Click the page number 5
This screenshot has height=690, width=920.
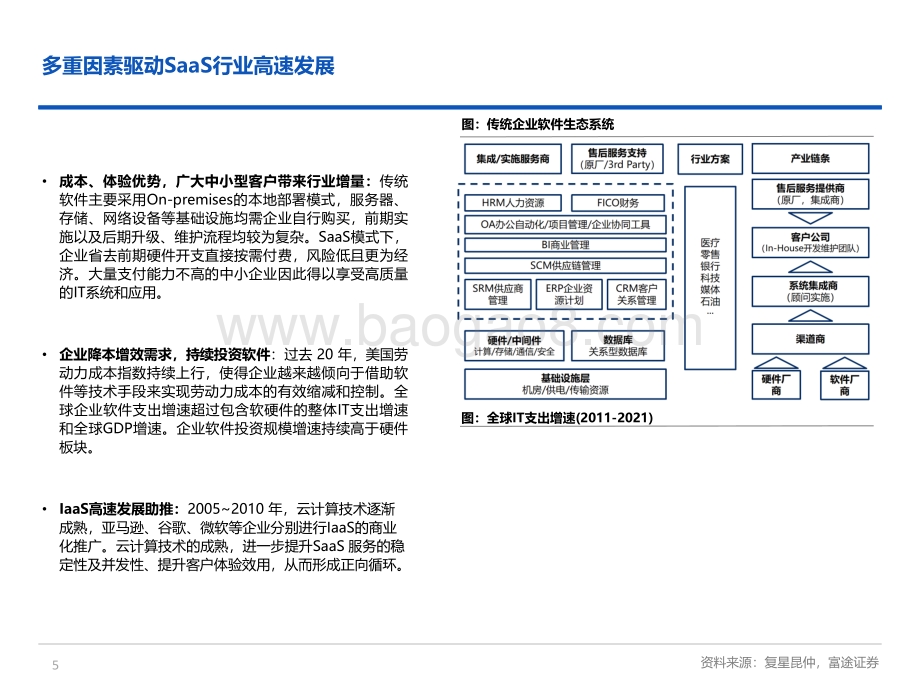(x=56, y=665)
